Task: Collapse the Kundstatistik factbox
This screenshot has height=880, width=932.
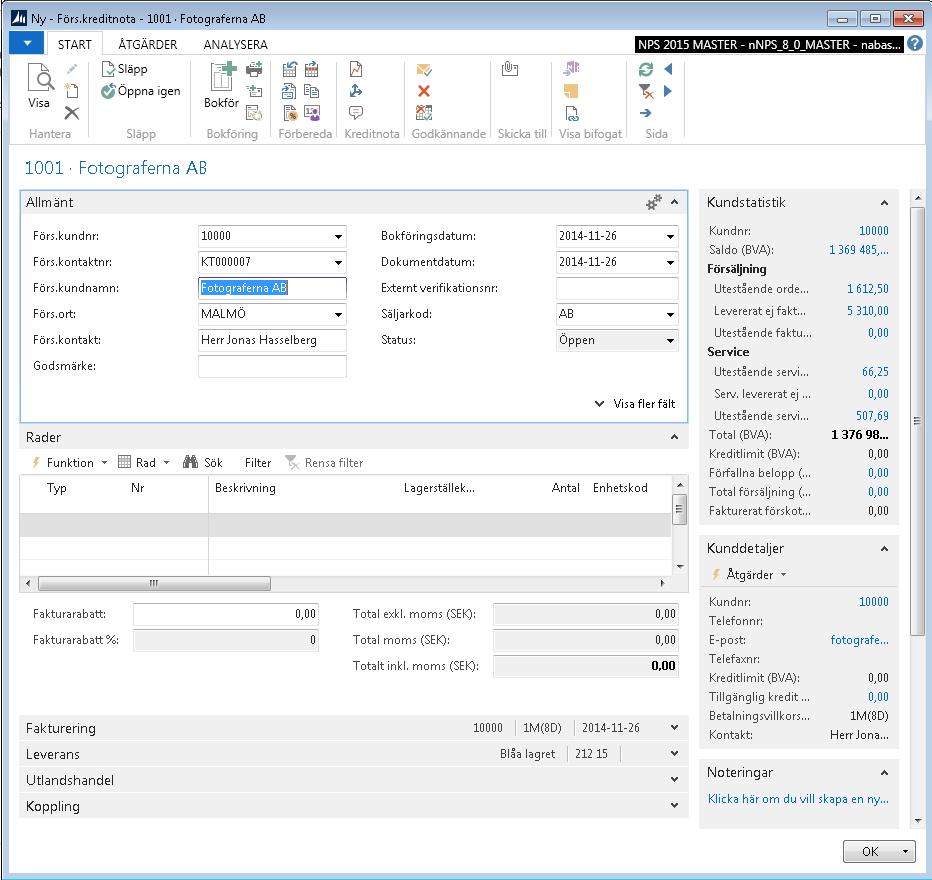Action: click(x=884, y=203)
